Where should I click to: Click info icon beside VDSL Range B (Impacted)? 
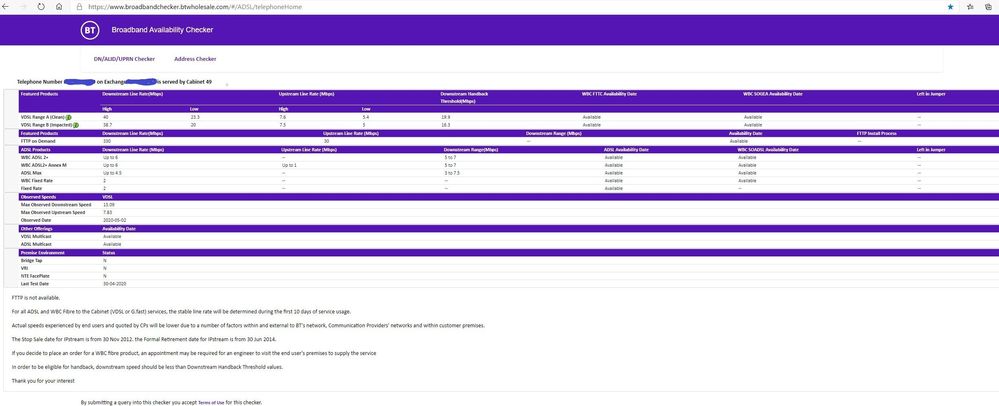pos(75,125)
